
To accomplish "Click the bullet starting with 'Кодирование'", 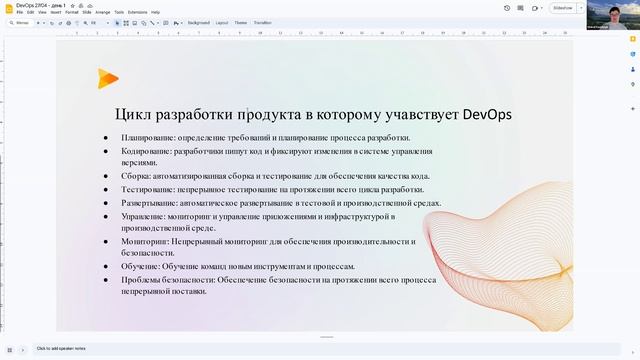I will (277, 157).
